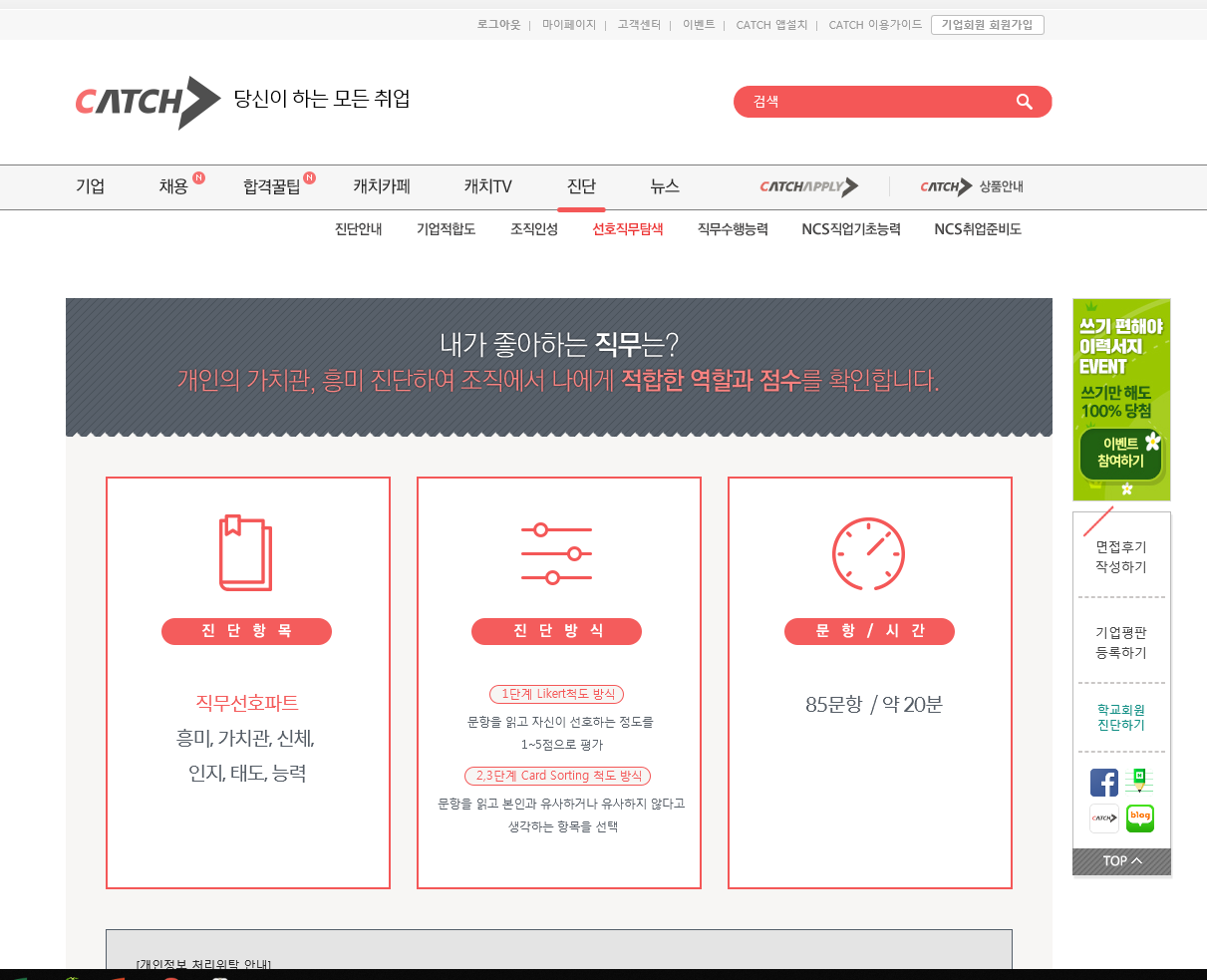Open 면접후기 작성하기 in the sidebar
This screenshot has height=980, width=1207.
pyautogui.click(x=1121, y=556)
